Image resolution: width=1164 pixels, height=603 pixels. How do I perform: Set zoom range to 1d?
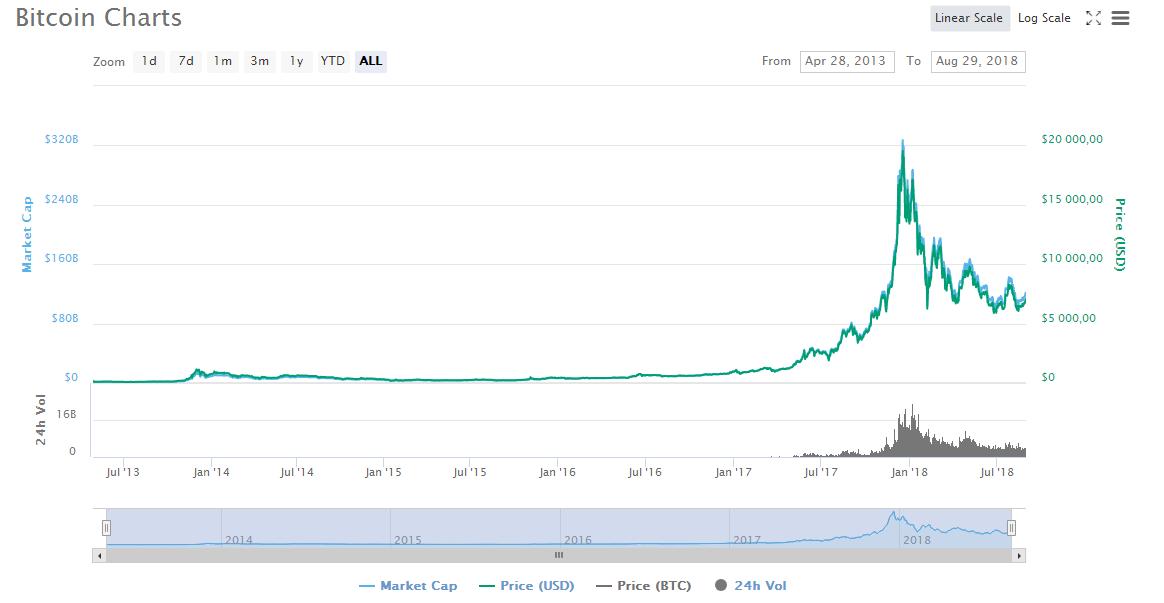[x=149, y=62]
